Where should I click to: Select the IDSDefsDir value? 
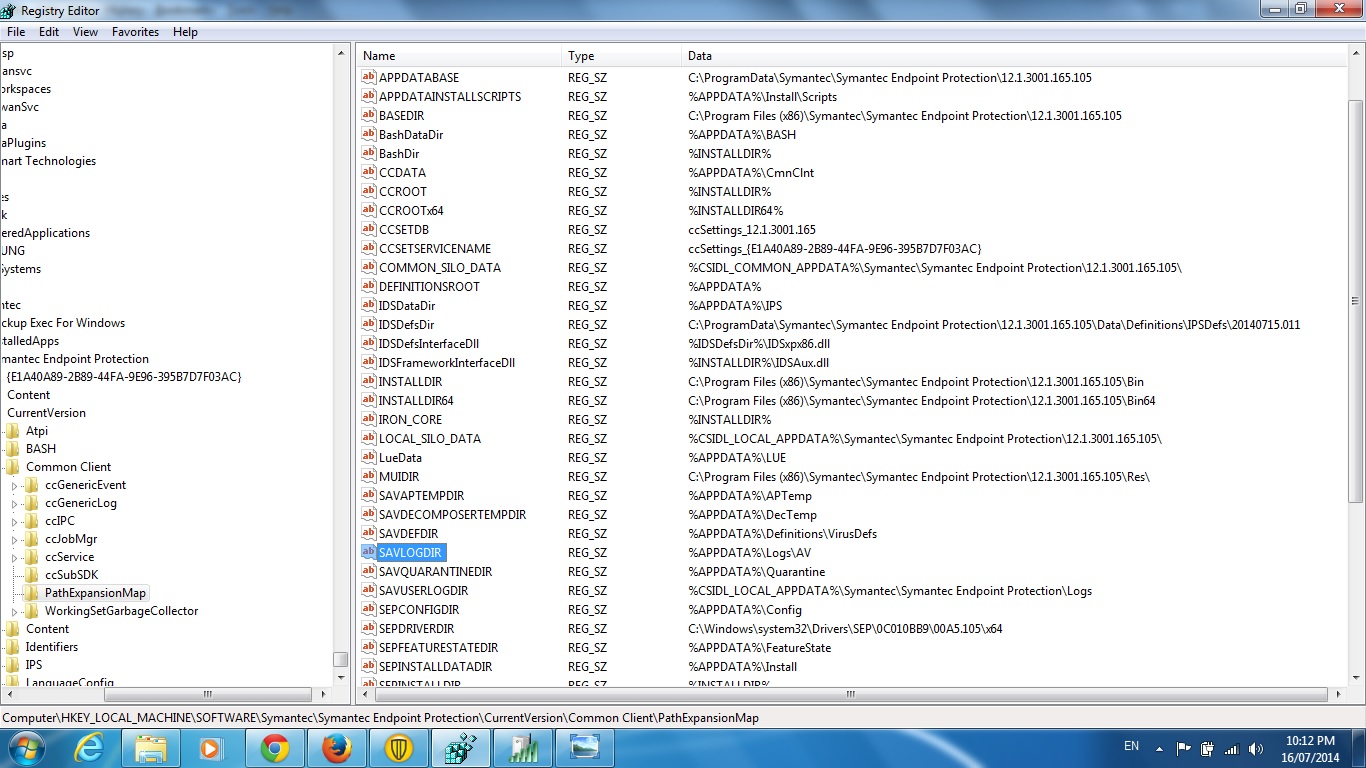[406, 324]
